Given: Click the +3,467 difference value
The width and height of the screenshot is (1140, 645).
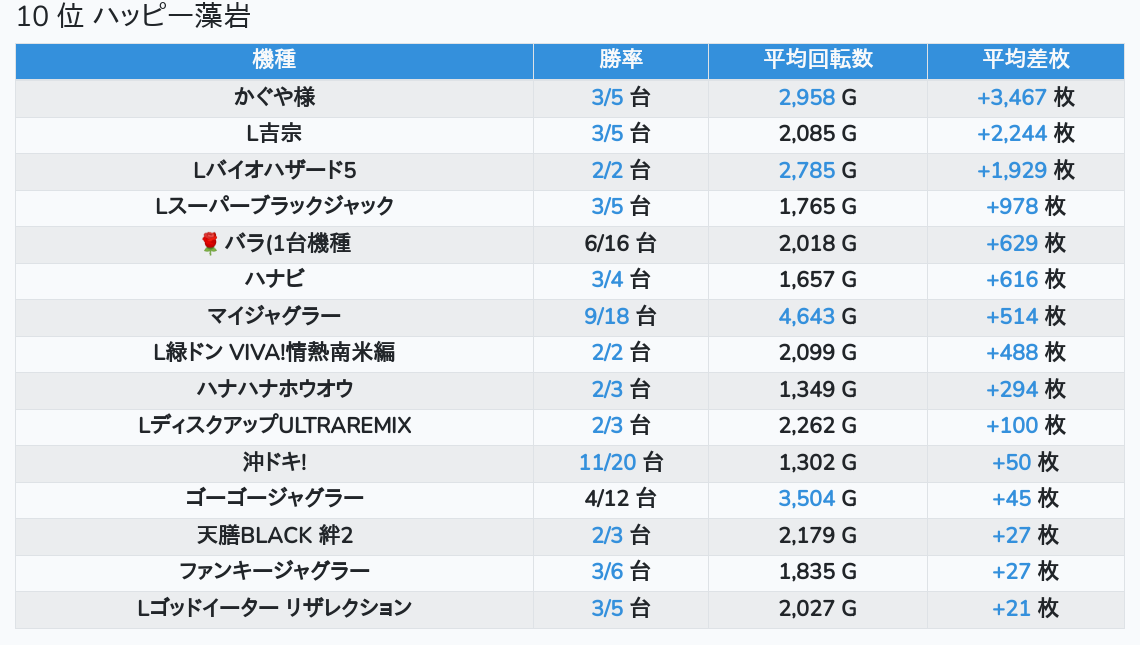Looking at the screenshot, I should click(x=1011, y=98).
